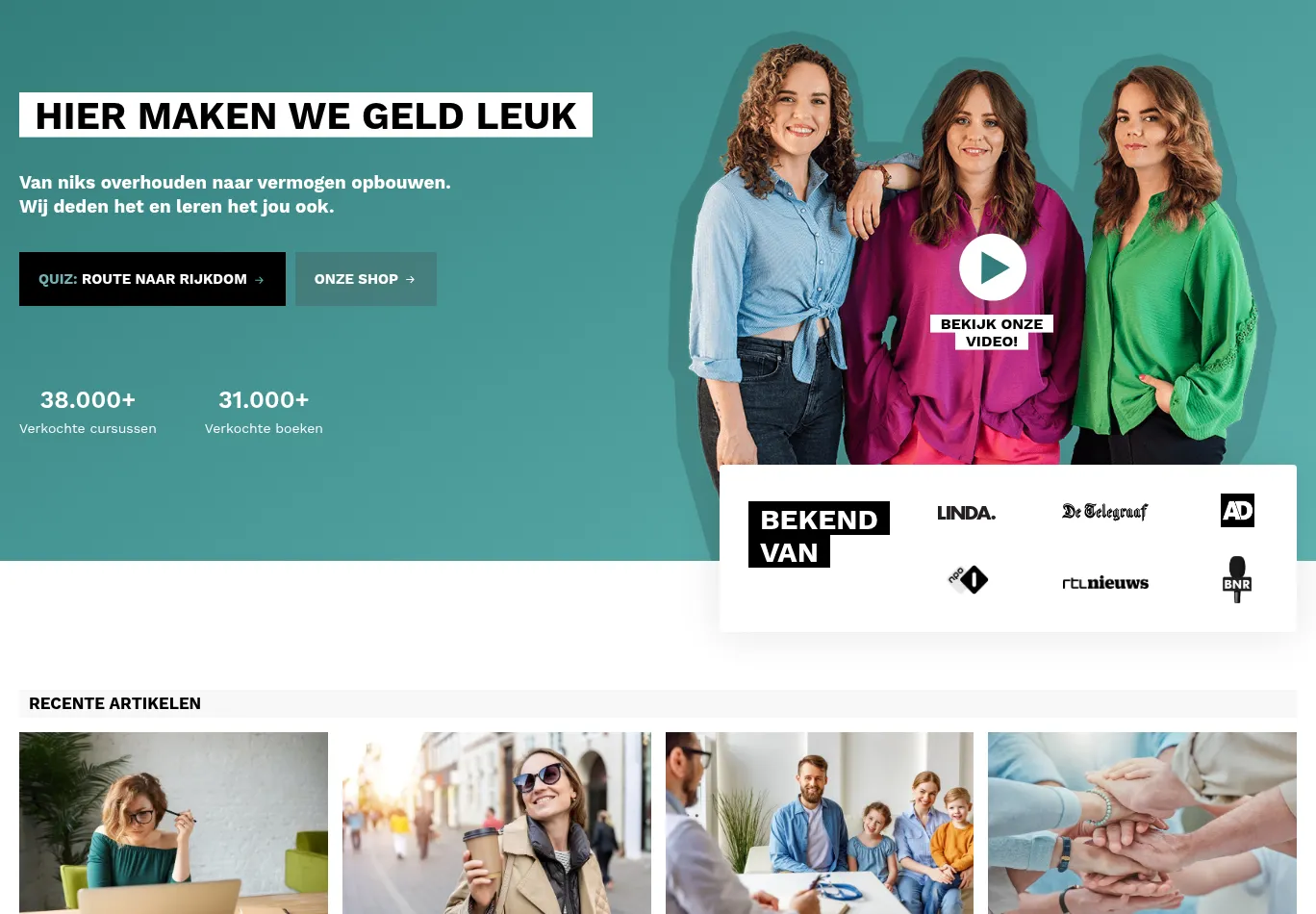Open the Quiz: Route naar Rijkdom button
Viewport: 1316px width, 914px height.
[x=152, y=279]
